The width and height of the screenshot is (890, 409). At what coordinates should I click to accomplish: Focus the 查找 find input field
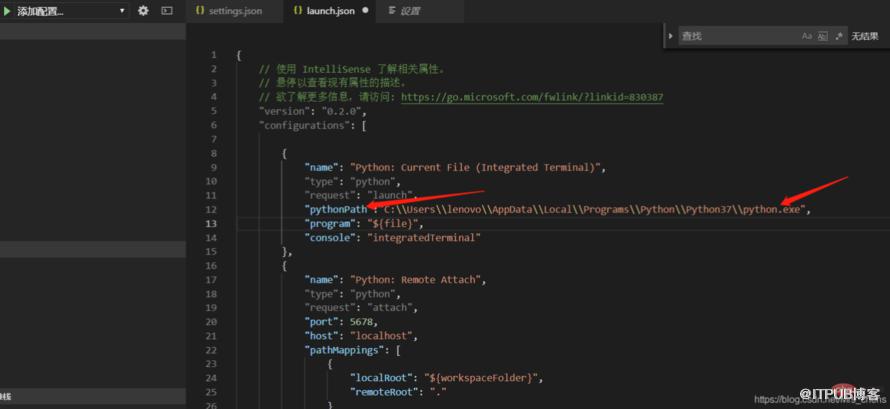coord(737,36)
